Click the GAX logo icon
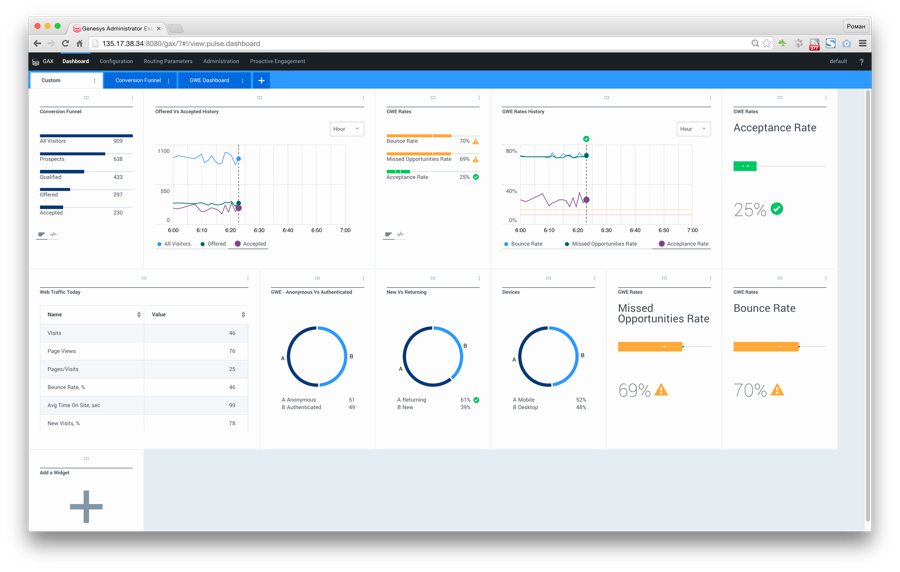 [37, 61]
